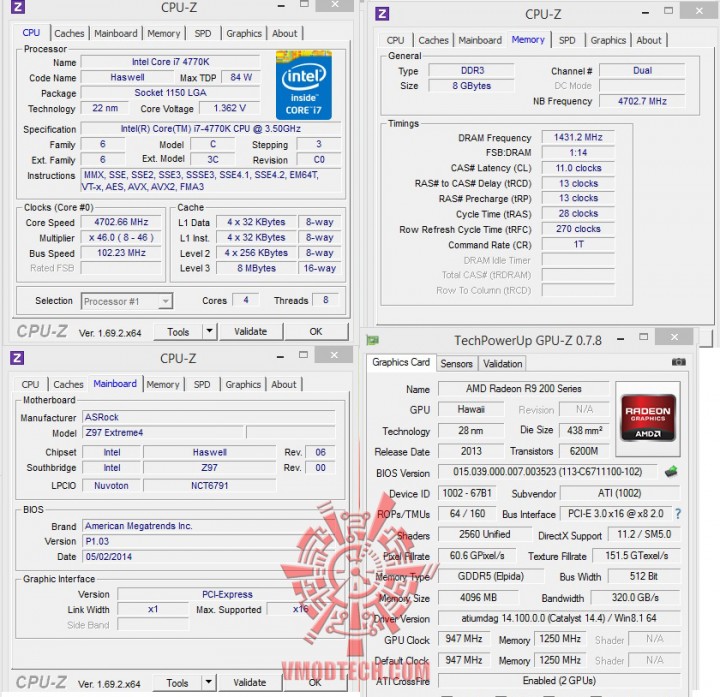Screen dimensions: 720x697
Task: Click the NB Frequency 4702.7 MHz value
Action: tap(642, 101)
